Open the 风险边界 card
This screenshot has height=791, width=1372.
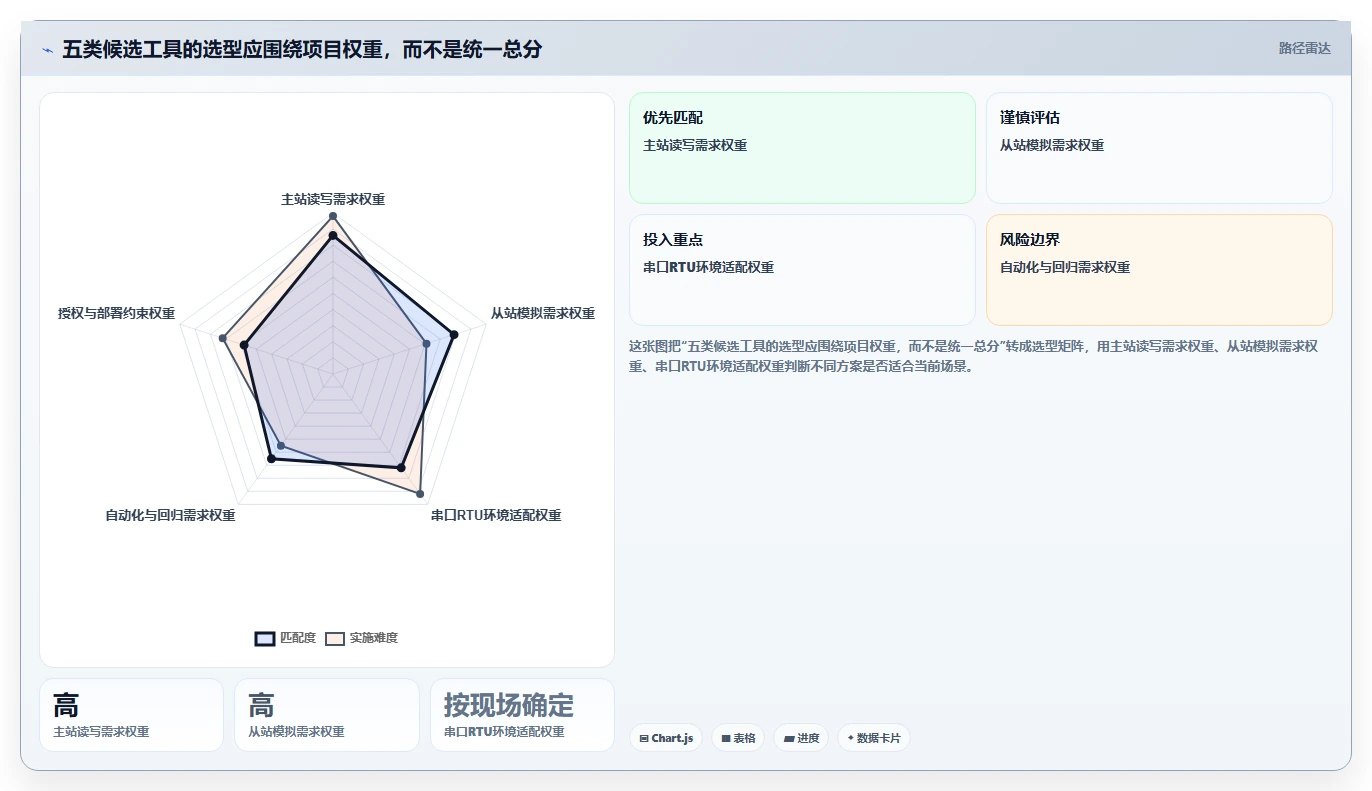[x=1159, y=270]
